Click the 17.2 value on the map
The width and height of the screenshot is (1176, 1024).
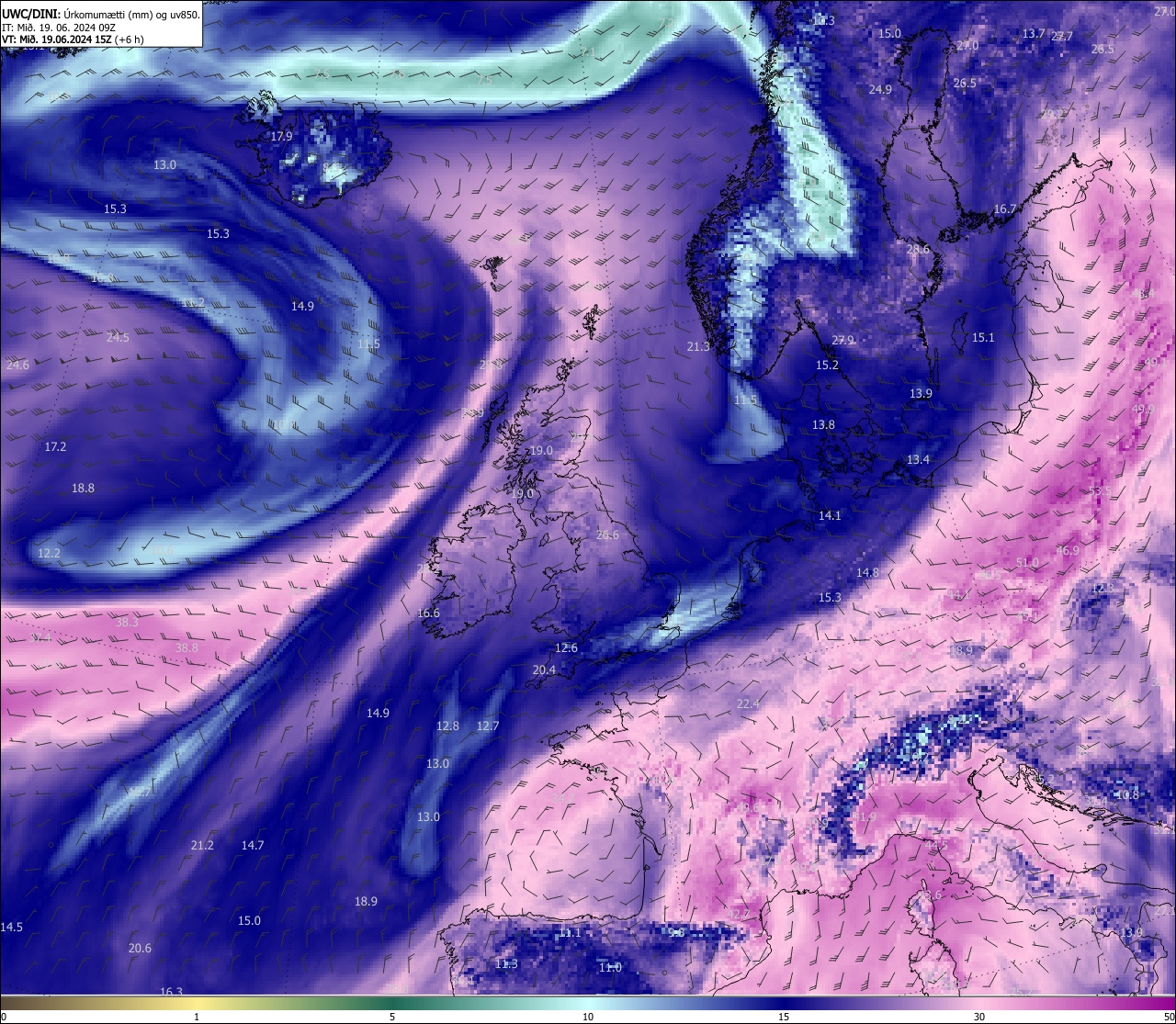tap(55, 446)
